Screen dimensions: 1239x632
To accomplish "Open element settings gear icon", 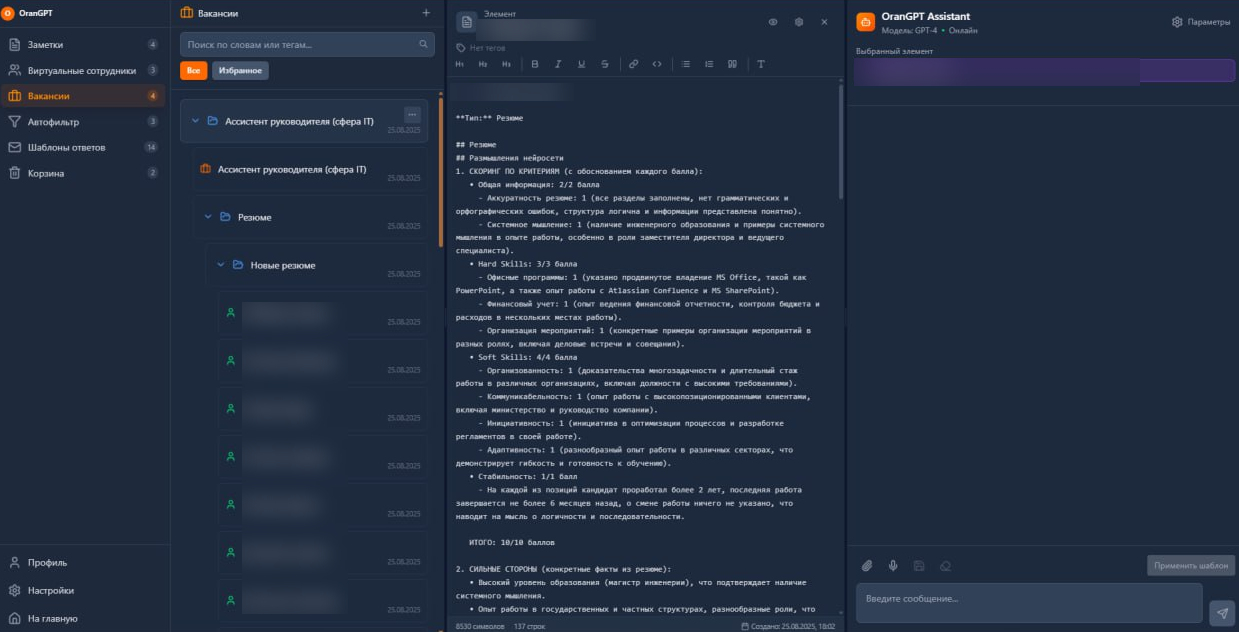I will [x=799, y=22].
